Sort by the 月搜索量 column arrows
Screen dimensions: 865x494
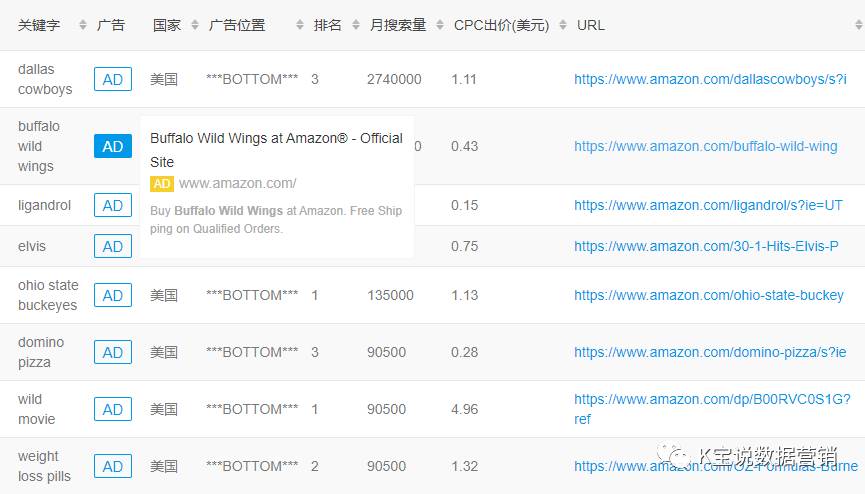point(440,25)
